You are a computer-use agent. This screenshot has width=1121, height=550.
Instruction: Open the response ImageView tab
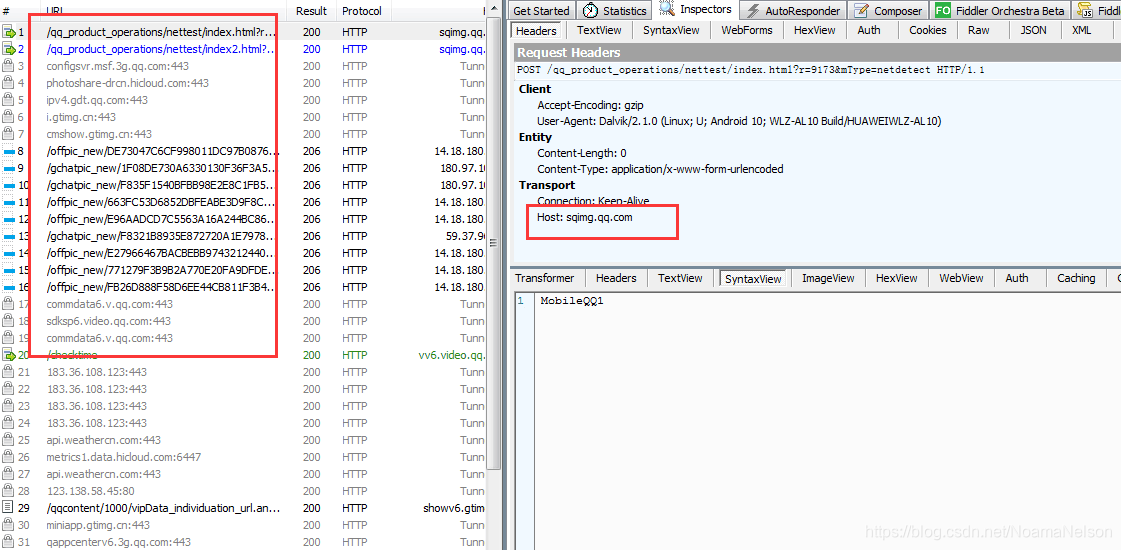[x=828, y=278]
